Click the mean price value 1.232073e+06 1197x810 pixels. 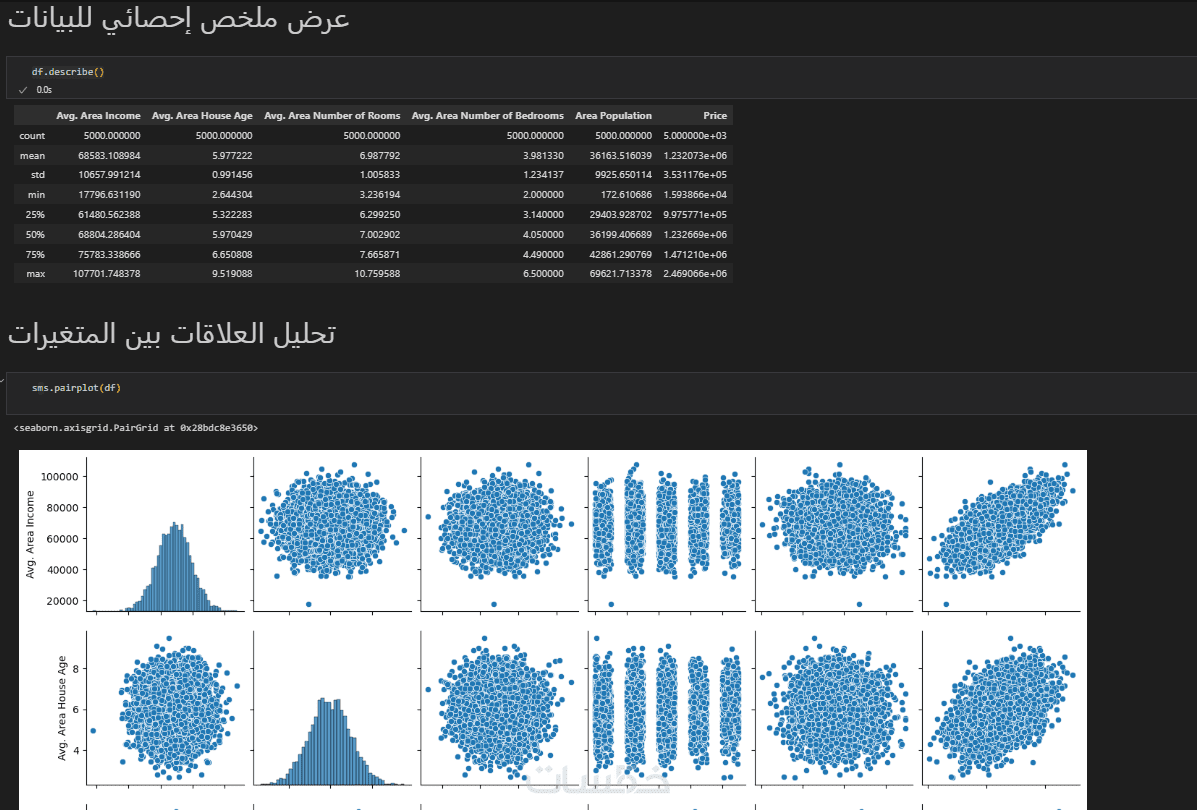pyautogui.click(x=695, y=156)
